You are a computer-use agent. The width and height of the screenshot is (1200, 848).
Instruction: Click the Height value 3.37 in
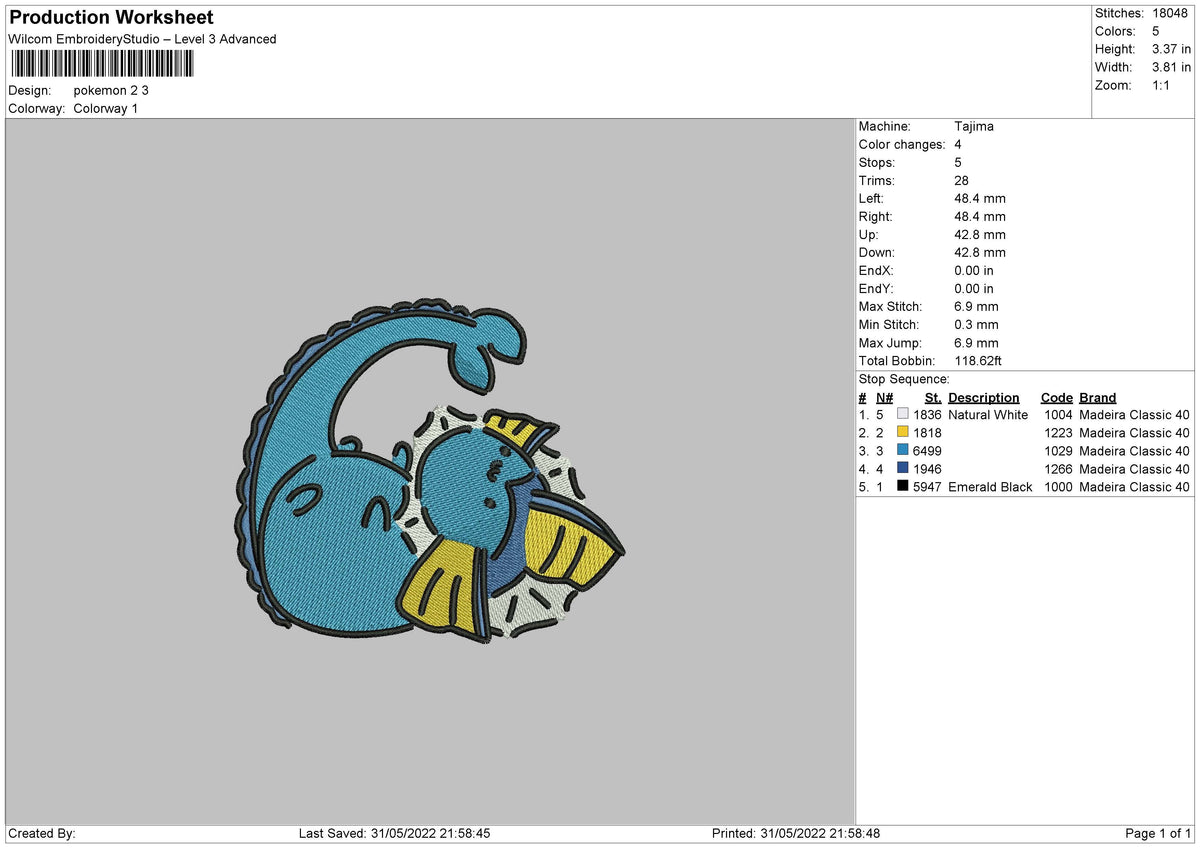(1171, 49)
